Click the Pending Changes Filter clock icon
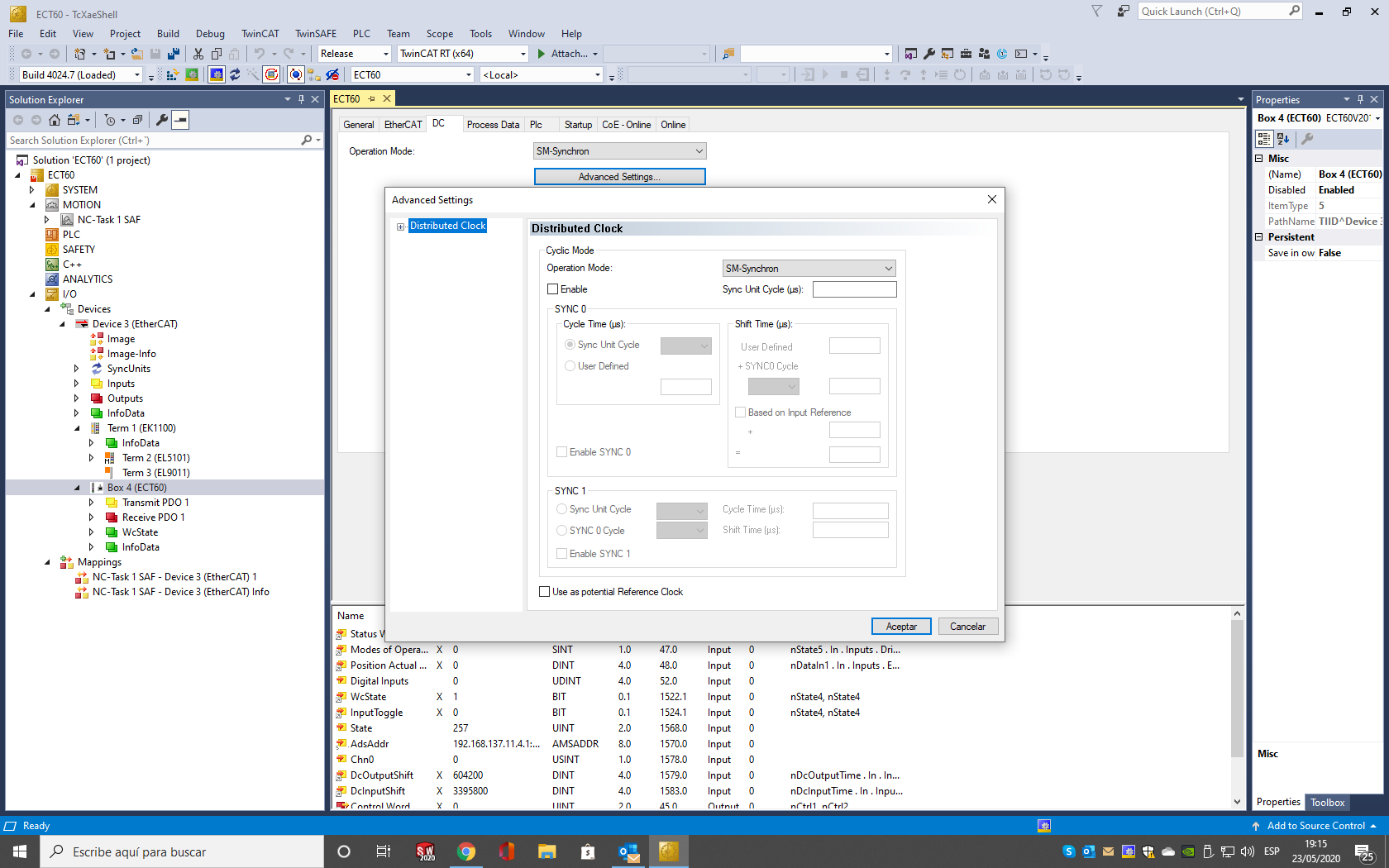 pos(109,120)
